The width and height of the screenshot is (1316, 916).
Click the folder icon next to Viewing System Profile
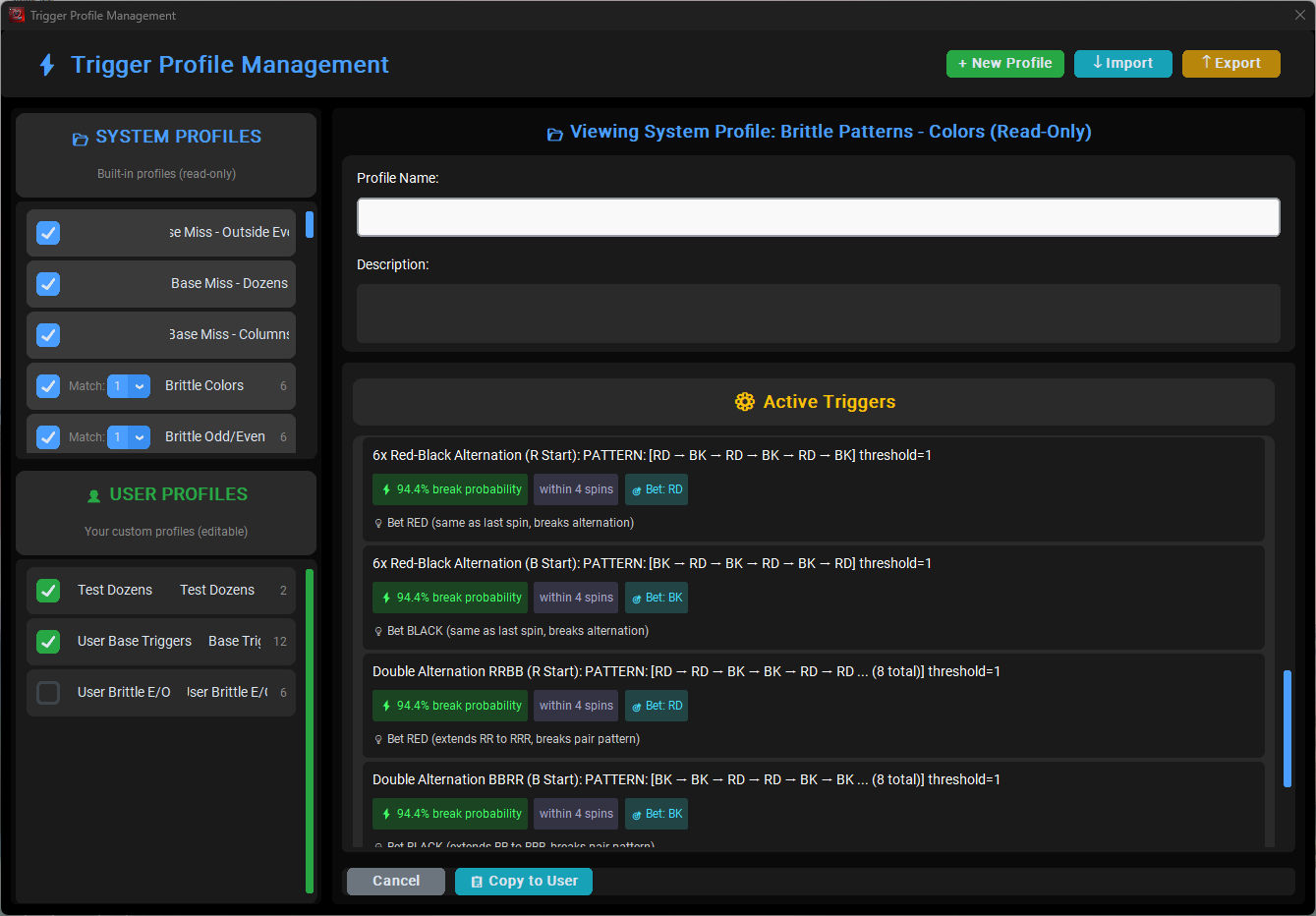point(555,134)
